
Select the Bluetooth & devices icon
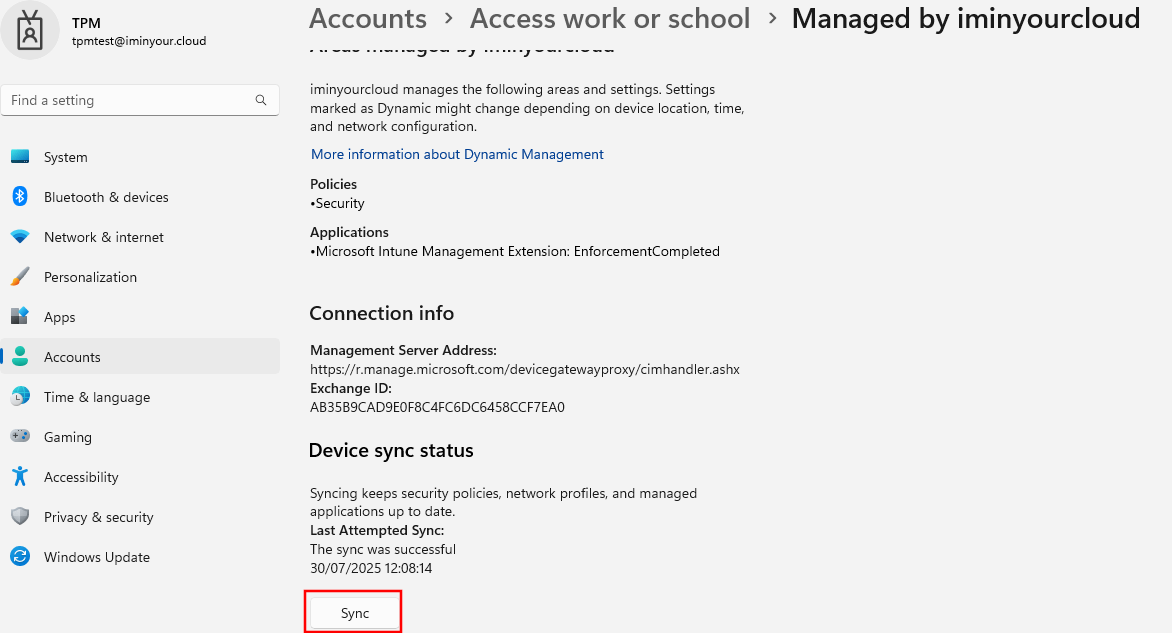point(20,197)
